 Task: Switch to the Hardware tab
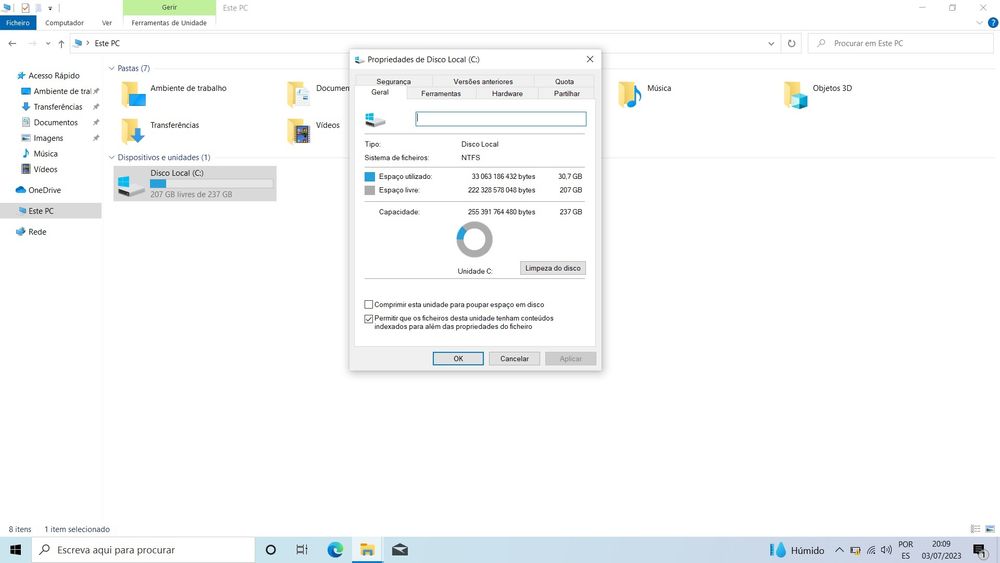click(507, 93)
